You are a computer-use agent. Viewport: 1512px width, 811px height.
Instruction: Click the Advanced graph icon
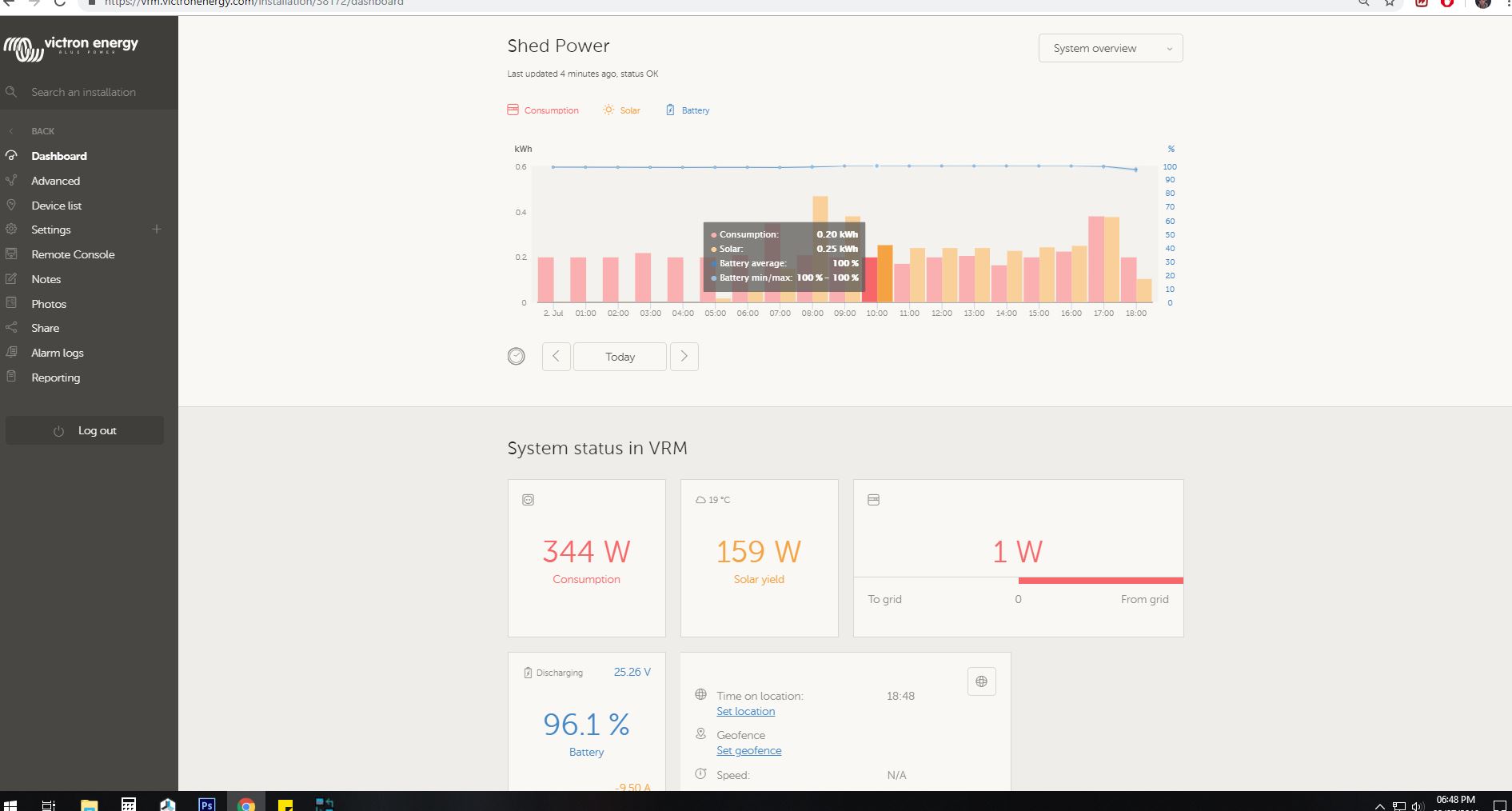[11, 180]
